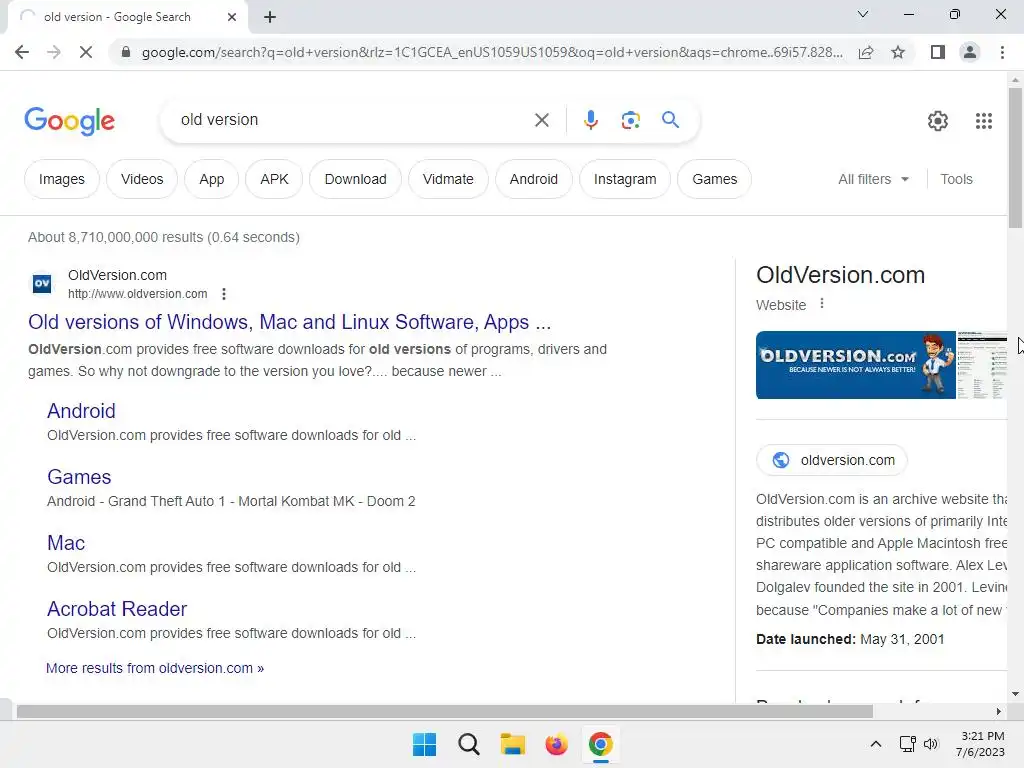This screenshot has width=1024, height=768.
Task: Open the Chrome profile avatar menu
Action: [970, 52]
